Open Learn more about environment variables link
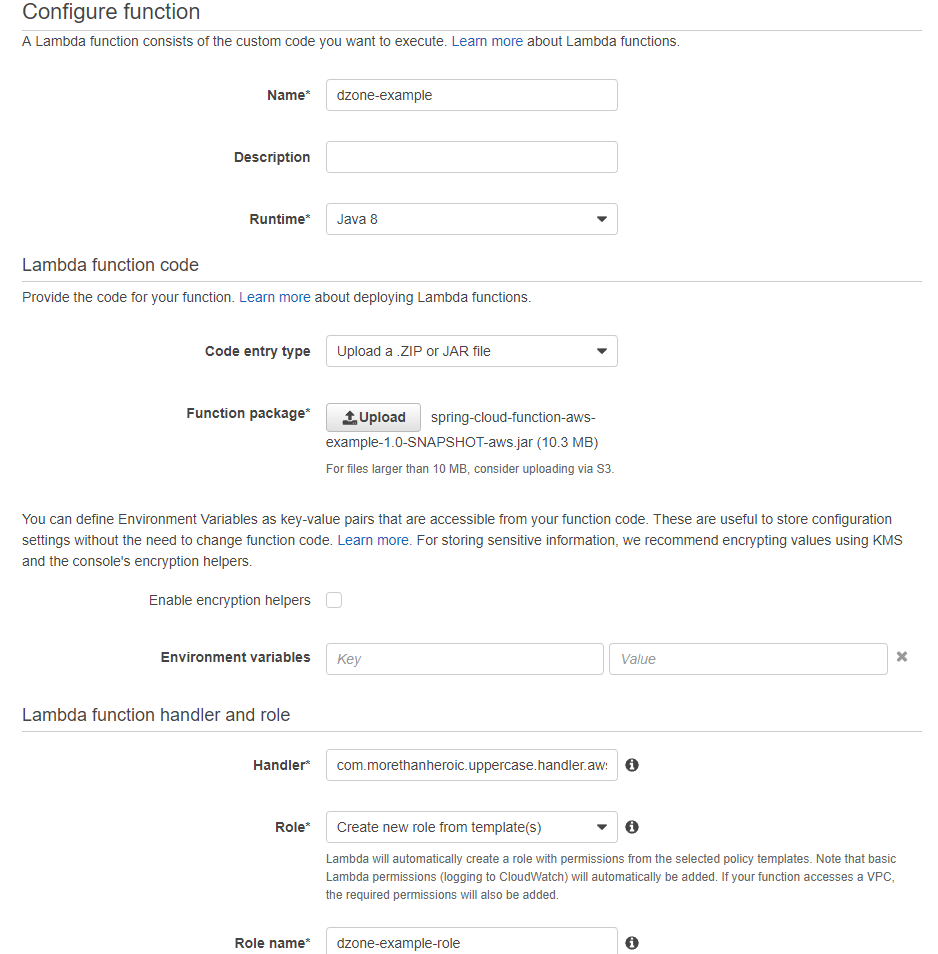The width and height of the screenshot is (938, 954). tap(373, 540)
